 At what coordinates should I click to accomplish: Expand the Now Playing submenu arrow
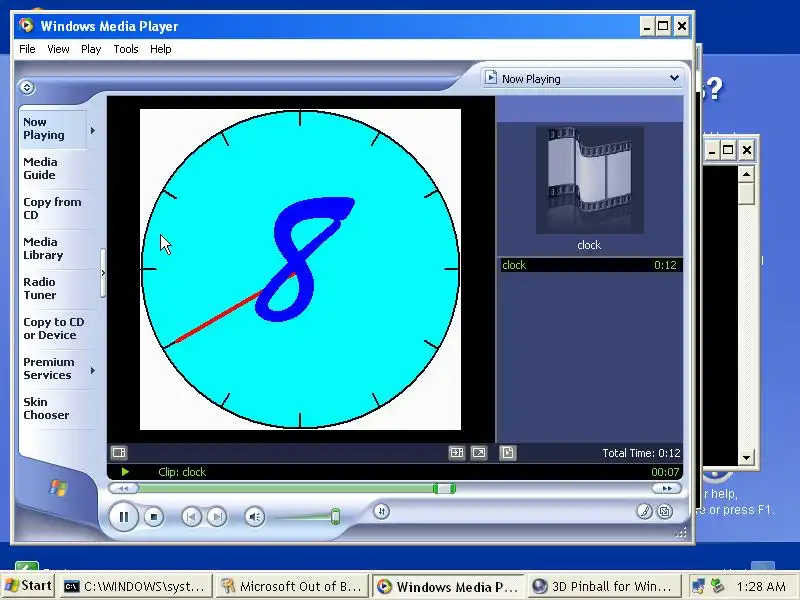[93, 131]
